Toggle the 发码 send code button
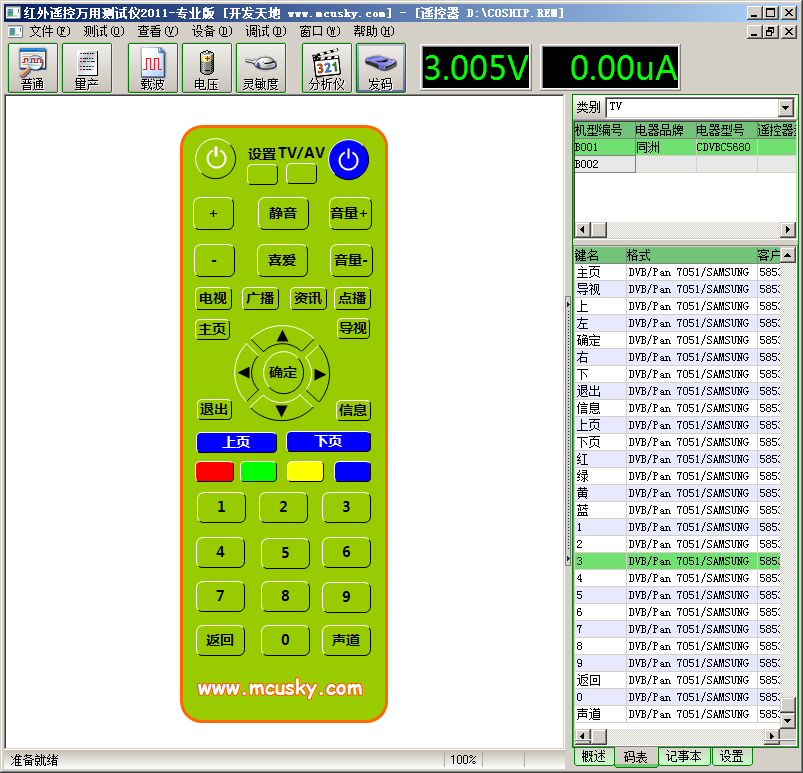Image resolution: width=803 pixels, height=773 pixels. [381, 68]
